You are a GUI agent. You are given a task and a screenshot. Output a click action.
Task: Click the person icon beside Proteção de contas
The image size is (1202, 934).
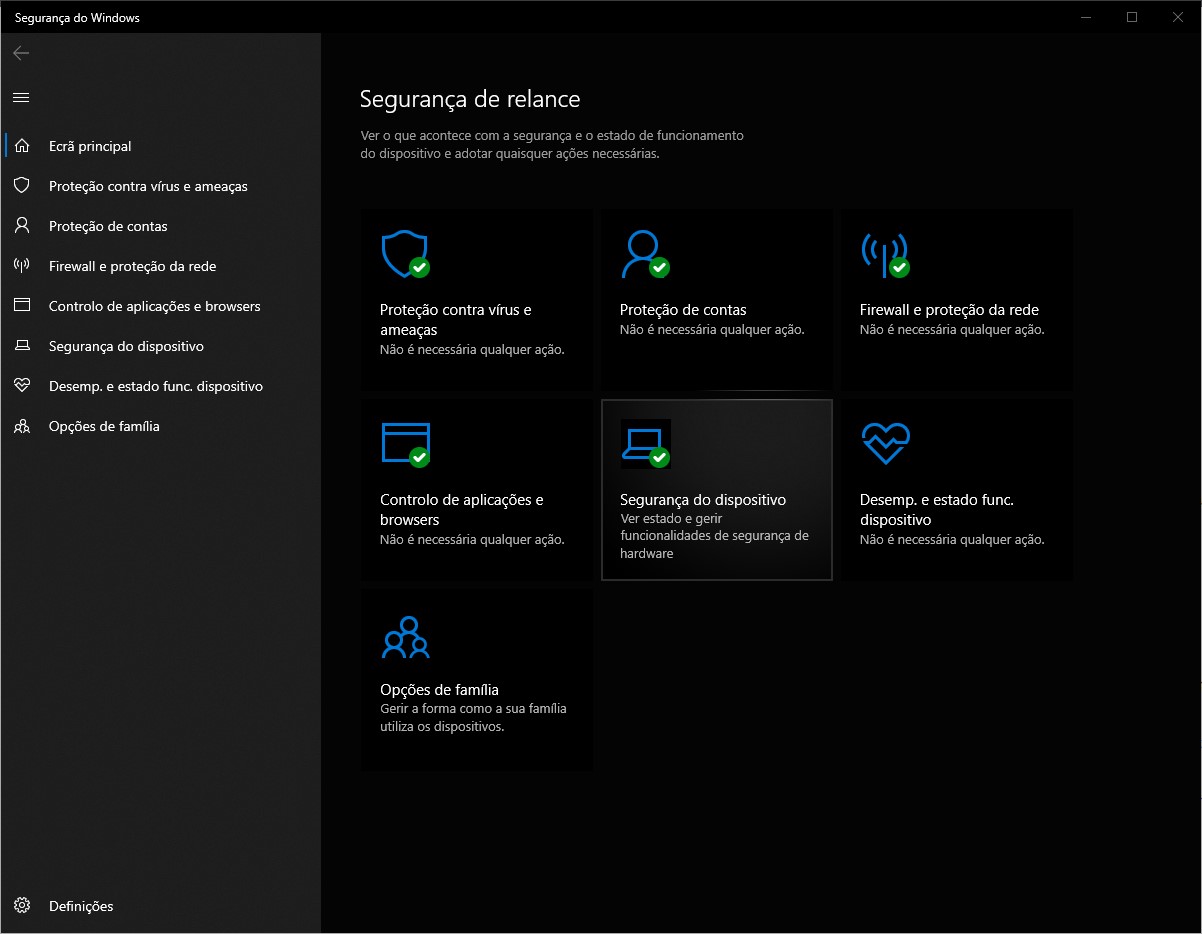pyautogui.click(x=22, y=226)
